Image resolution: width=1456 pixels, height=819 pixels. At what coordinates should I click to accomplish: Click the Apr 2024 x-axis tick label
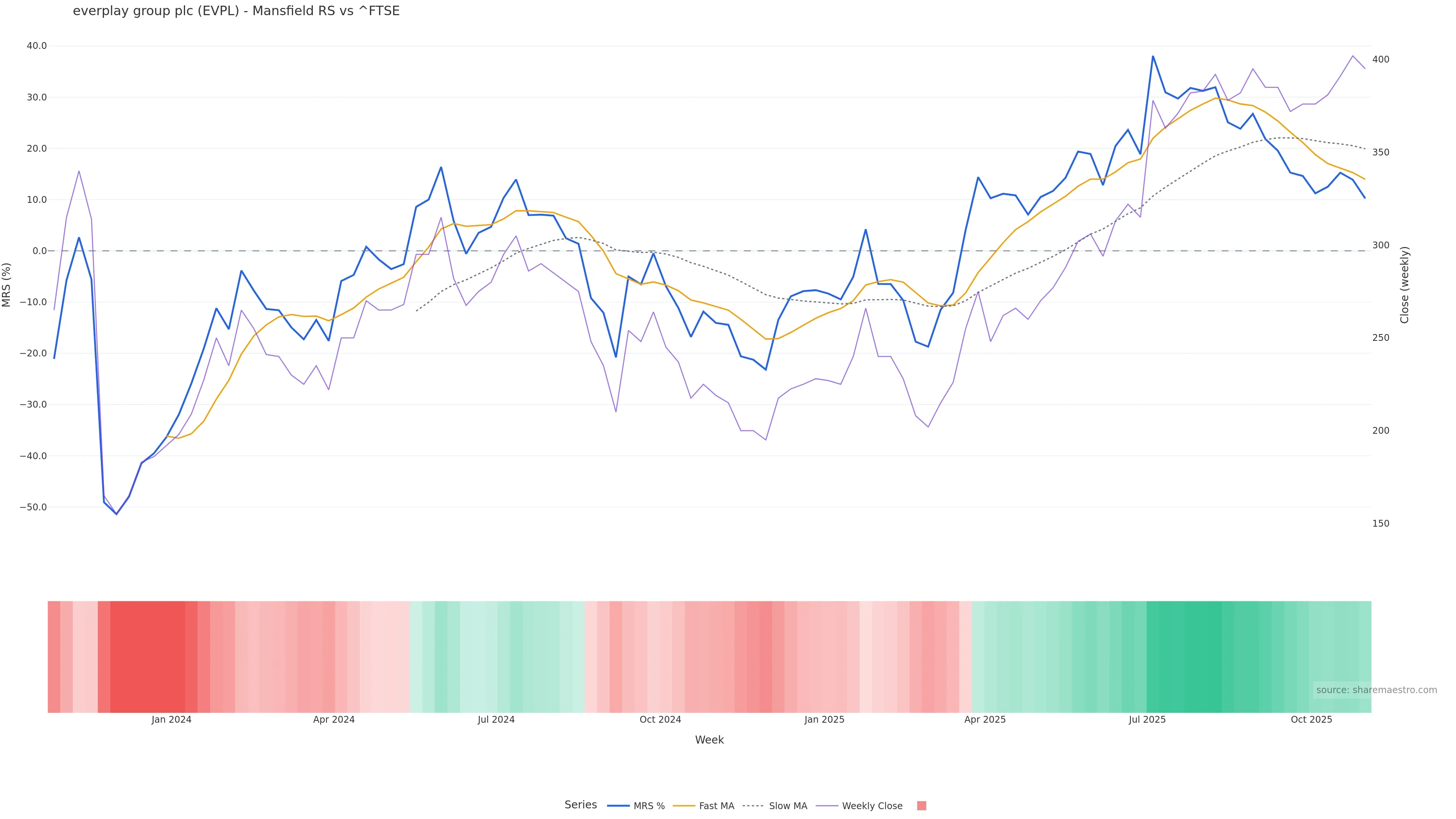334,720
